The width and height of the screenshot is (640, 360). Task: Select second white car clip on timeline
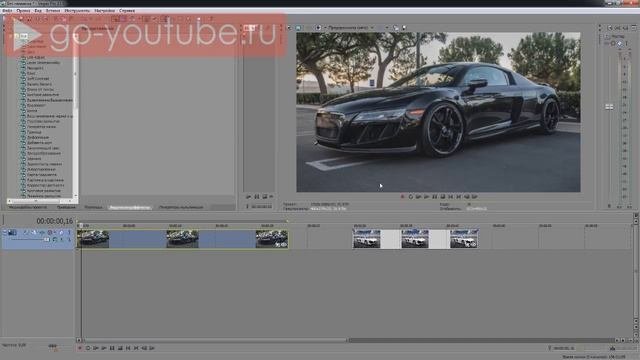pos(415,239)
